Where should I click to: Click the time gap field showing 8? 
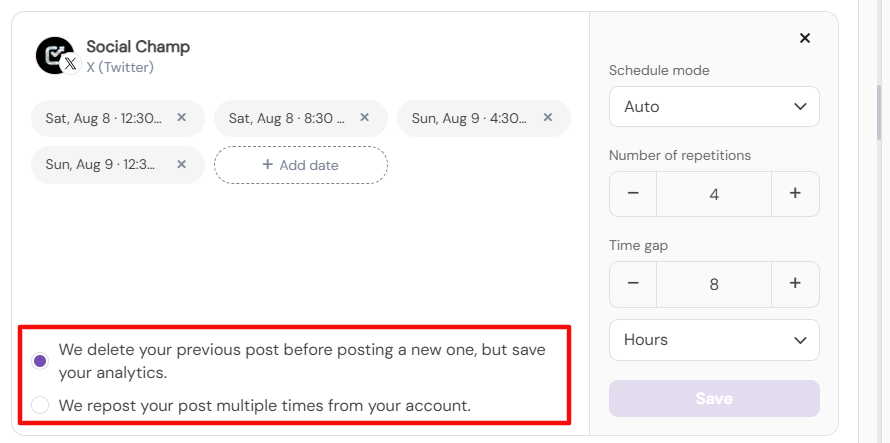714,284
